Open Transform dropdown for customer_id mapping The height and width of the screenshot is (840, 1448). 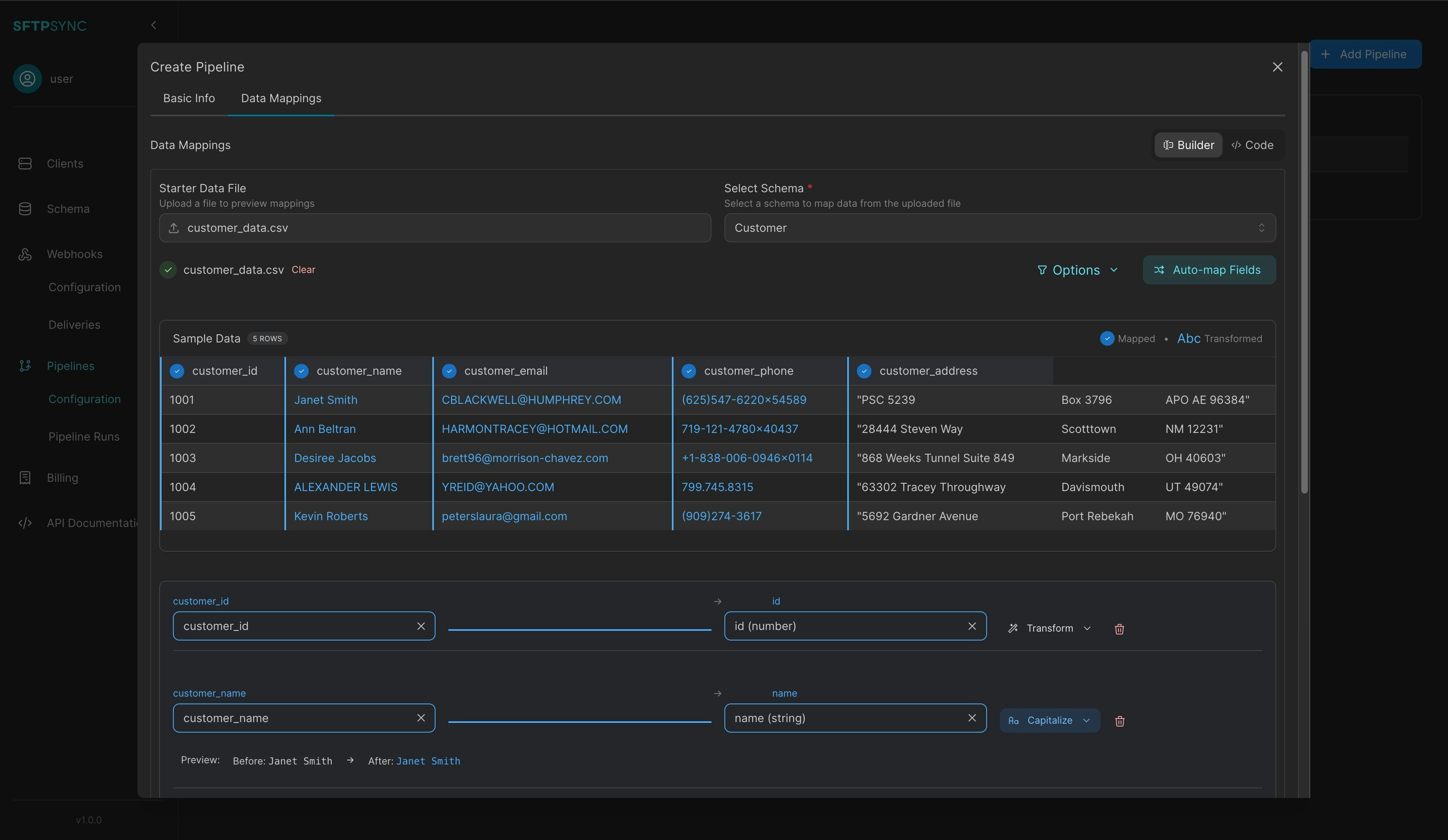[1049, 628]
